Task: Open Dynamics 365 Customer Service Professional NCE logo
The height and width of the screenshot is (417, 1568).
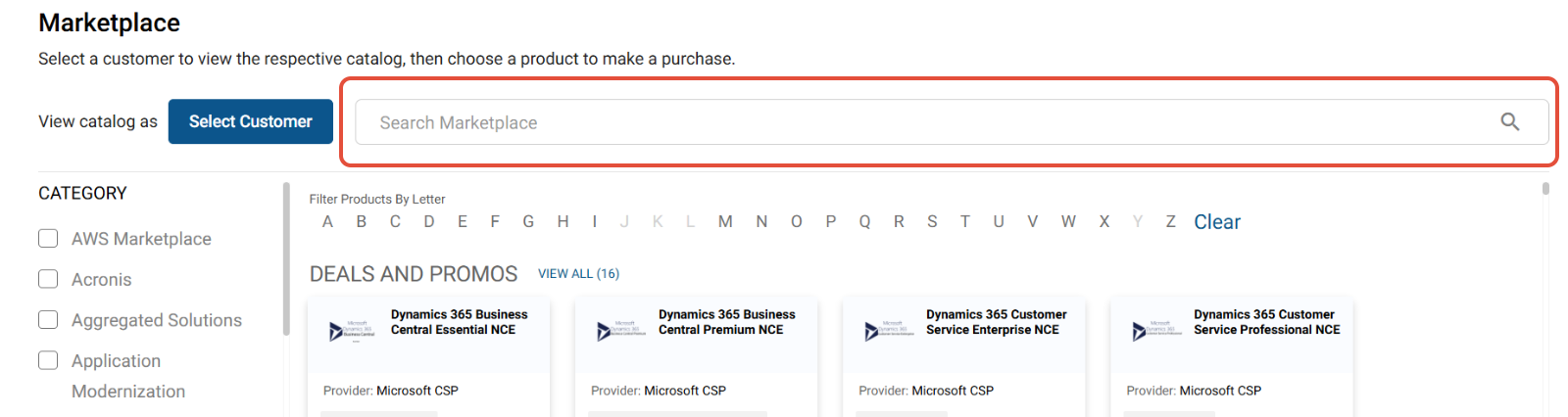Action: [x=1156, y=331]
